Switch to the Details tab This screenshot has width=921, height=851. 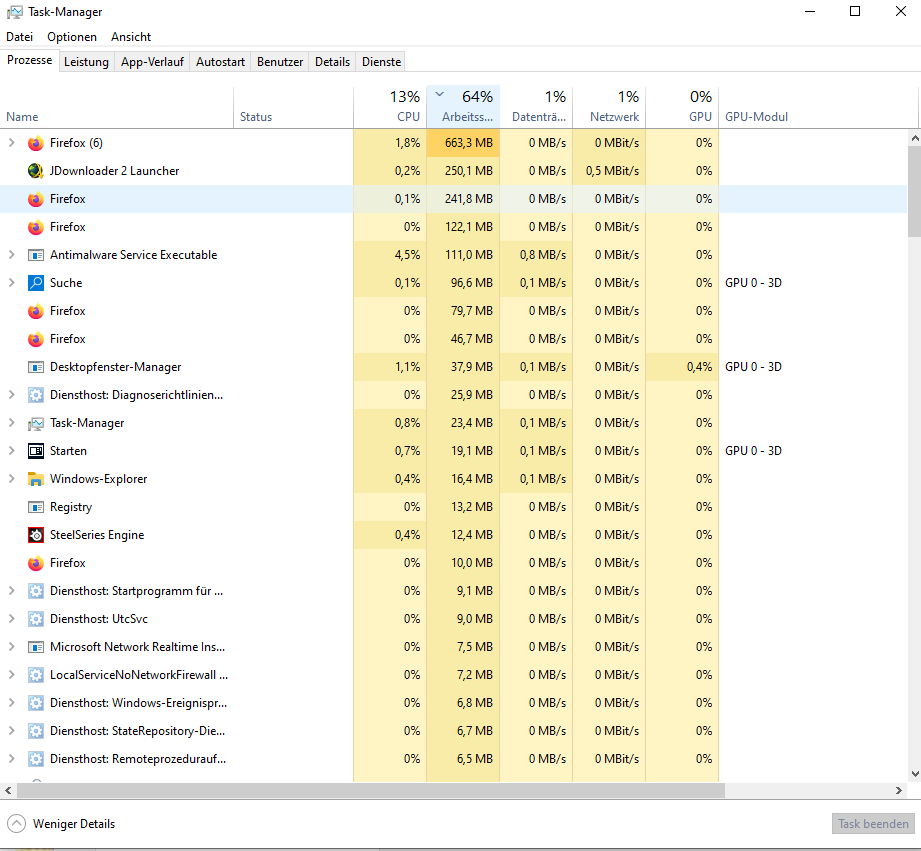point(332,62)
